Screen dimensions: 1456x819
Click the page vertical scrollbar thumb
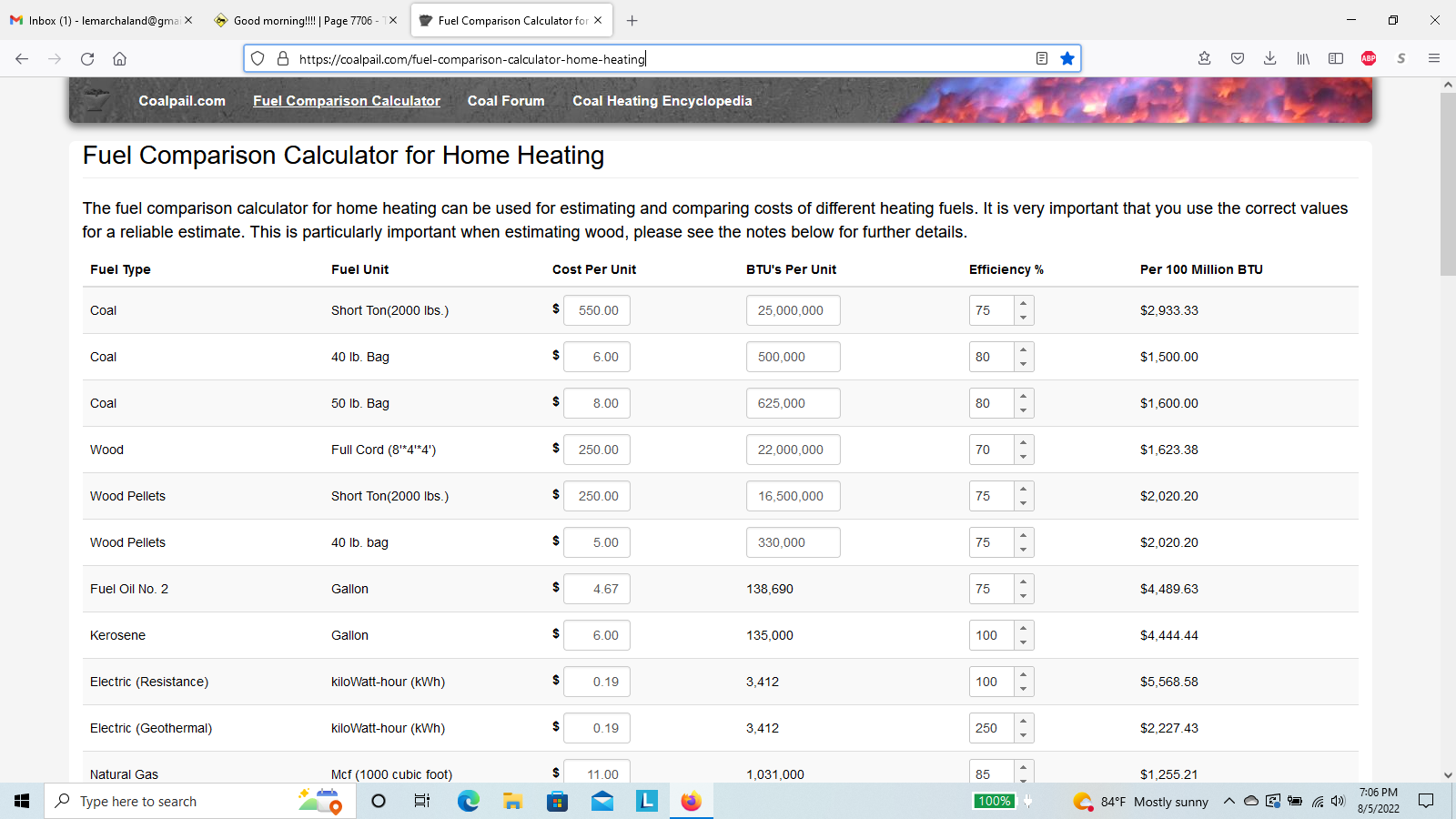pyautogui.click(x=1448, y=182)
